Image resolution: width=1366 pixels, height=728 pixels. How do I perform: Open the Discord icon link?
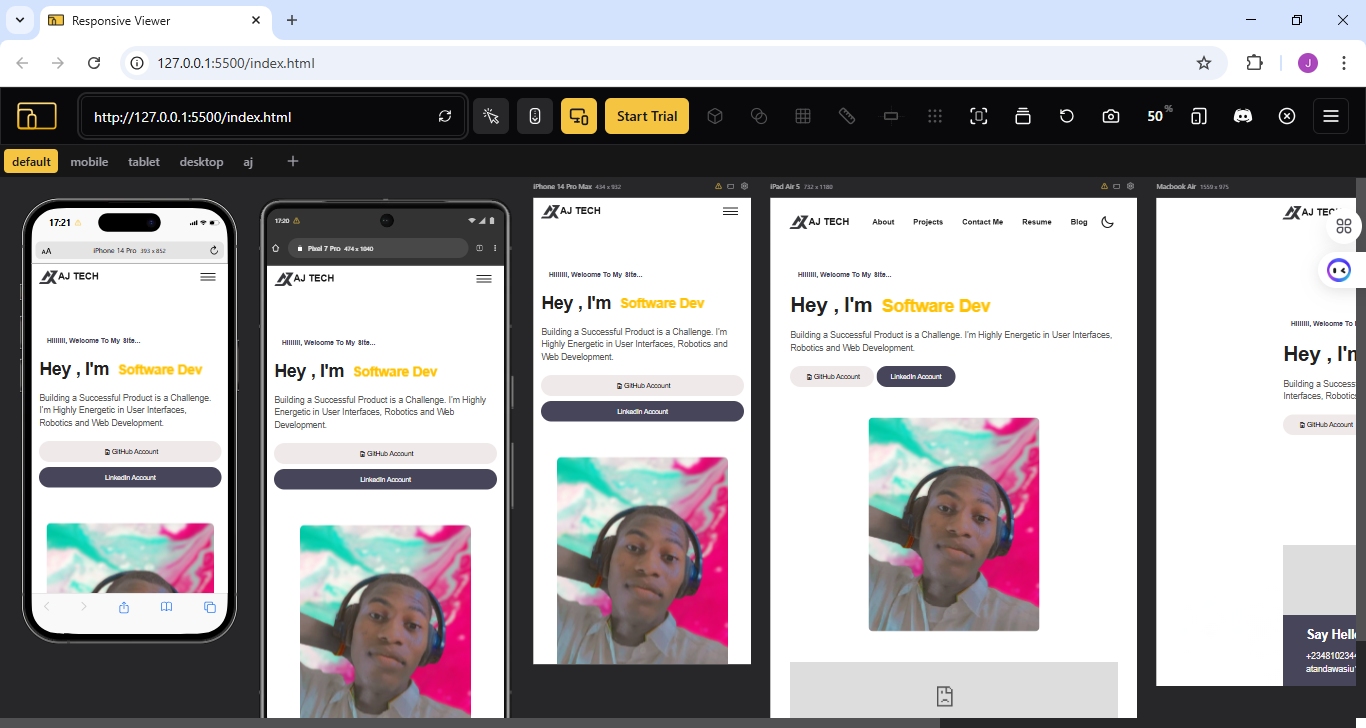(x=1243, y=116)
